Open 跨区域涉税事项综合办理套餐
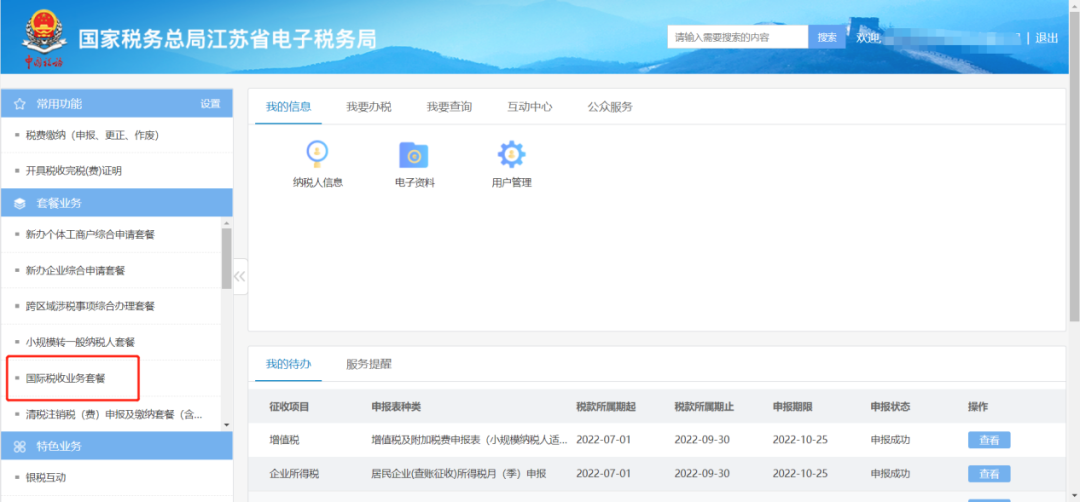Viewport: 1080px width, 502px height. coord(90,306)
